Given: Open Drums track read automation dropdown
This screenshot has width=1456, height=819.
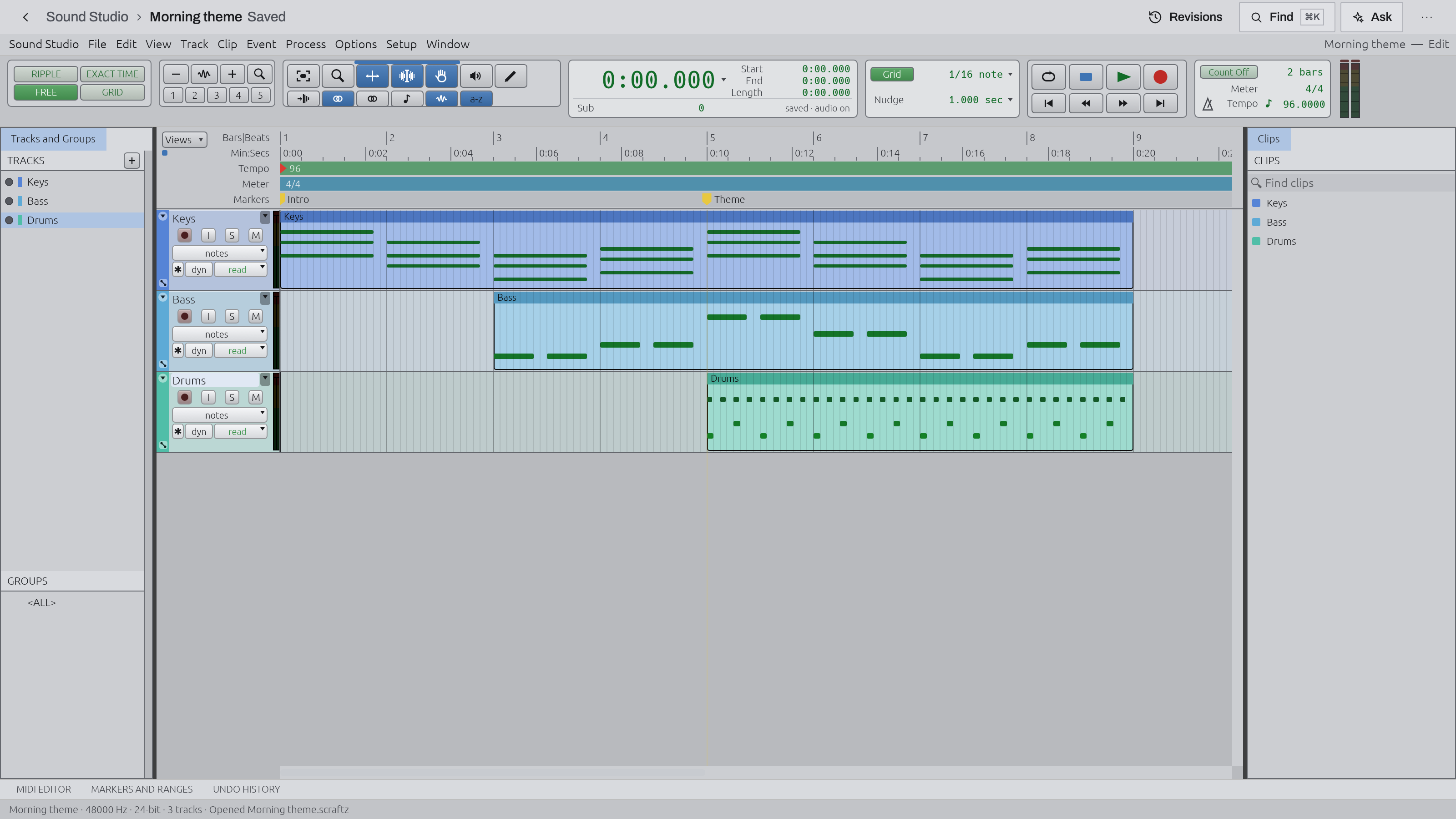Looking at the screenshot, I should (240, 431).
